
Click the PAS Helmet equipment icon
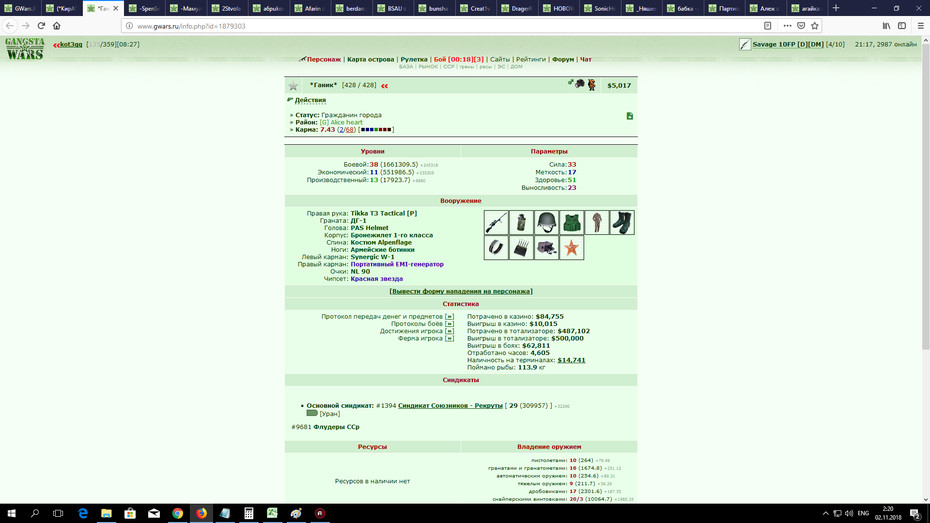pyautogui.click(x=546, y=222)
